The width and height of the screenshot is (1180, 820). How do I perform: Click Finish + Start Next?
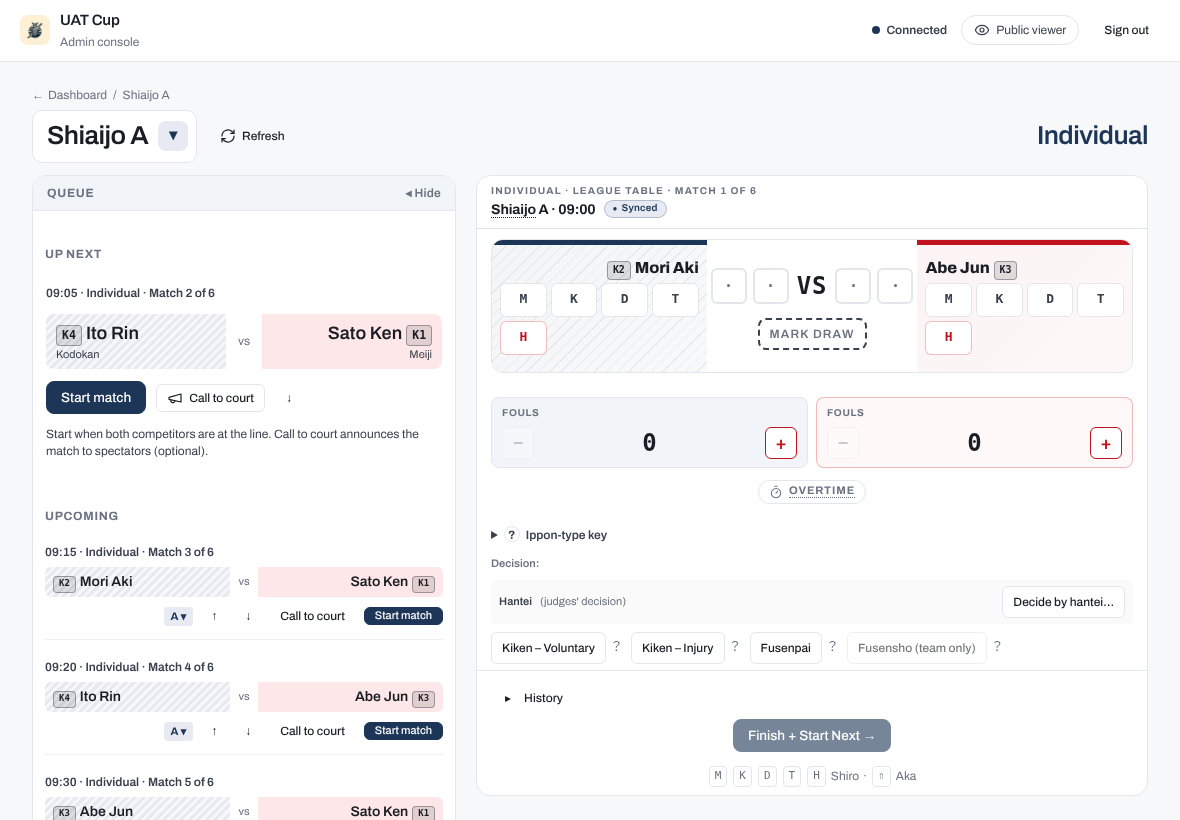[x=812, y=736]
